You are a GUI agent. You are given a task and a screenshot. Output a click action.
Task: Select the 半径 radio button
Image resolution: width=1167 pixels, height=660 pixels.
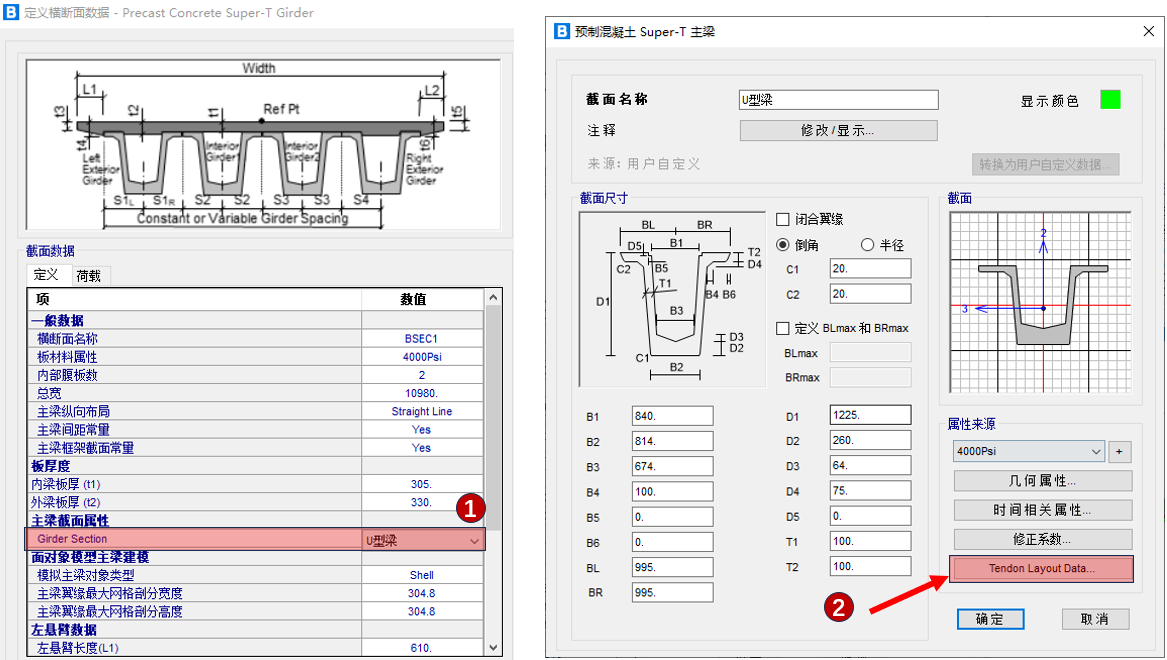tap(868, 245)
